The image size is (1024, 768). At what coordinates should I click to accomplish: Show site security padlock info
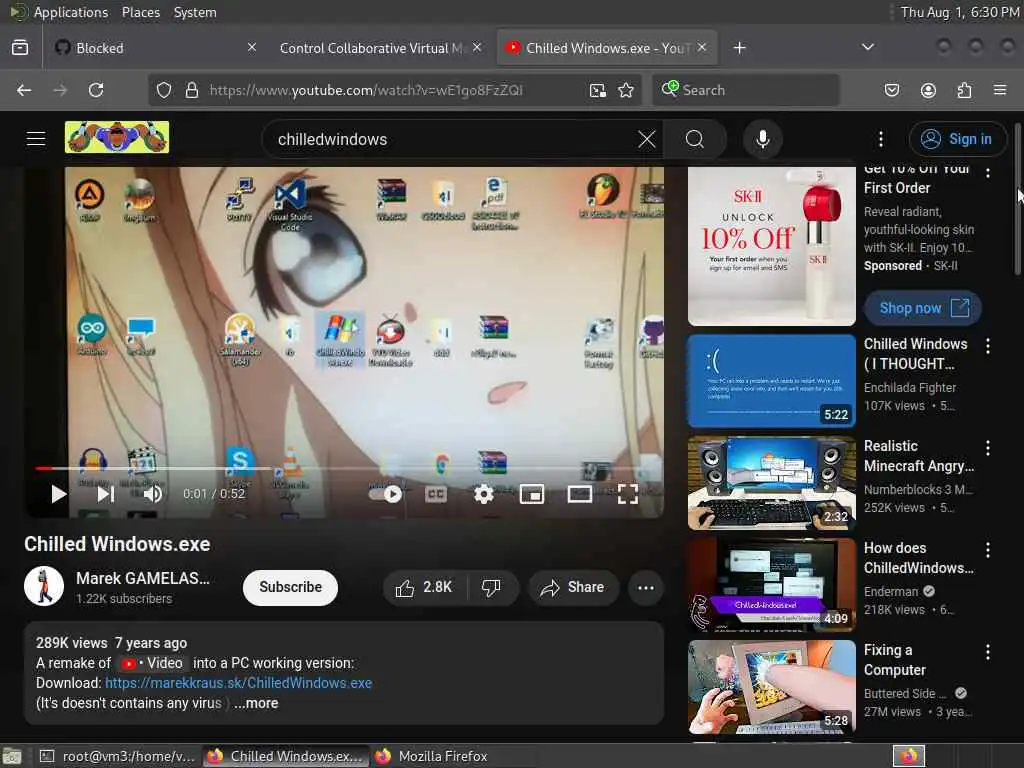point(191,90)
